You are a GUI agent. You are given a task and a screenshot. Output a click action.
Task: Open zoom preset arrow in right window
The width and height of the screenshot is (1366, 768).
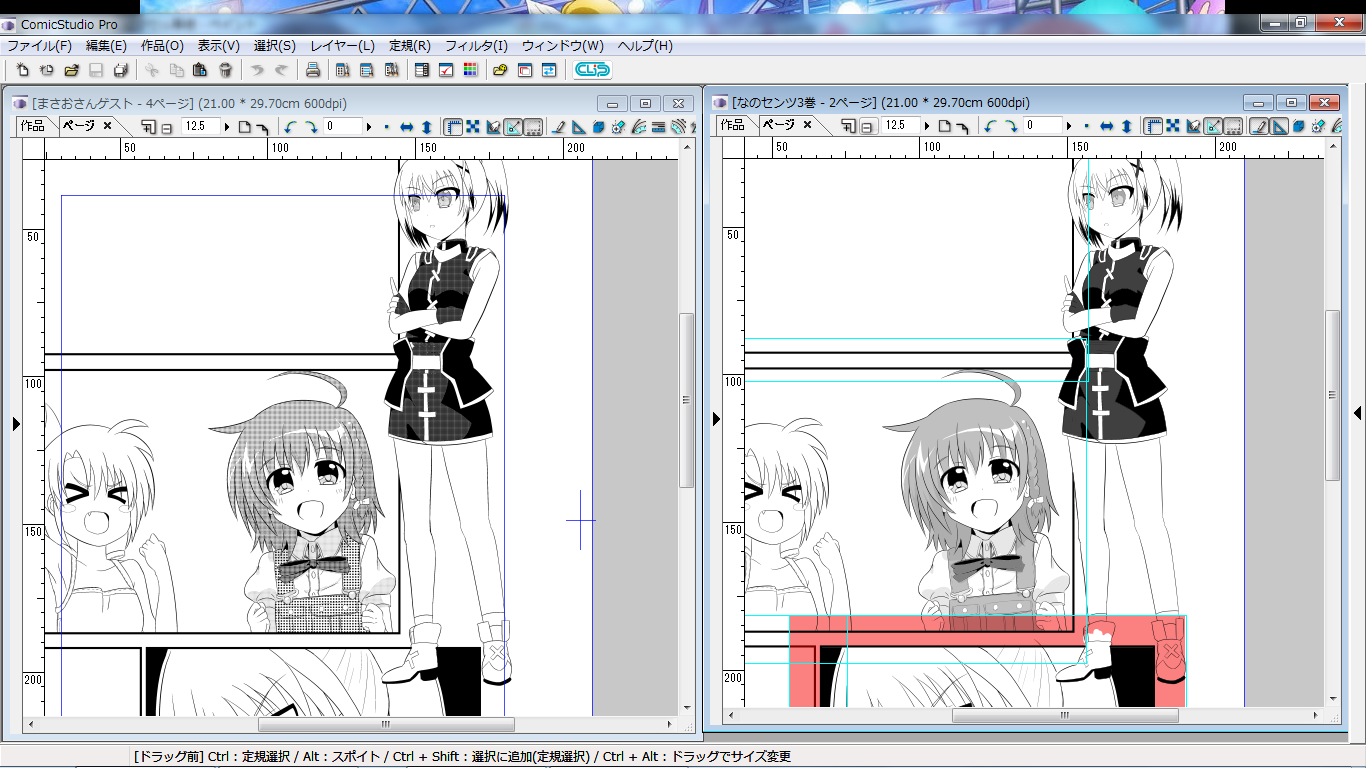[x=928, y=127]
